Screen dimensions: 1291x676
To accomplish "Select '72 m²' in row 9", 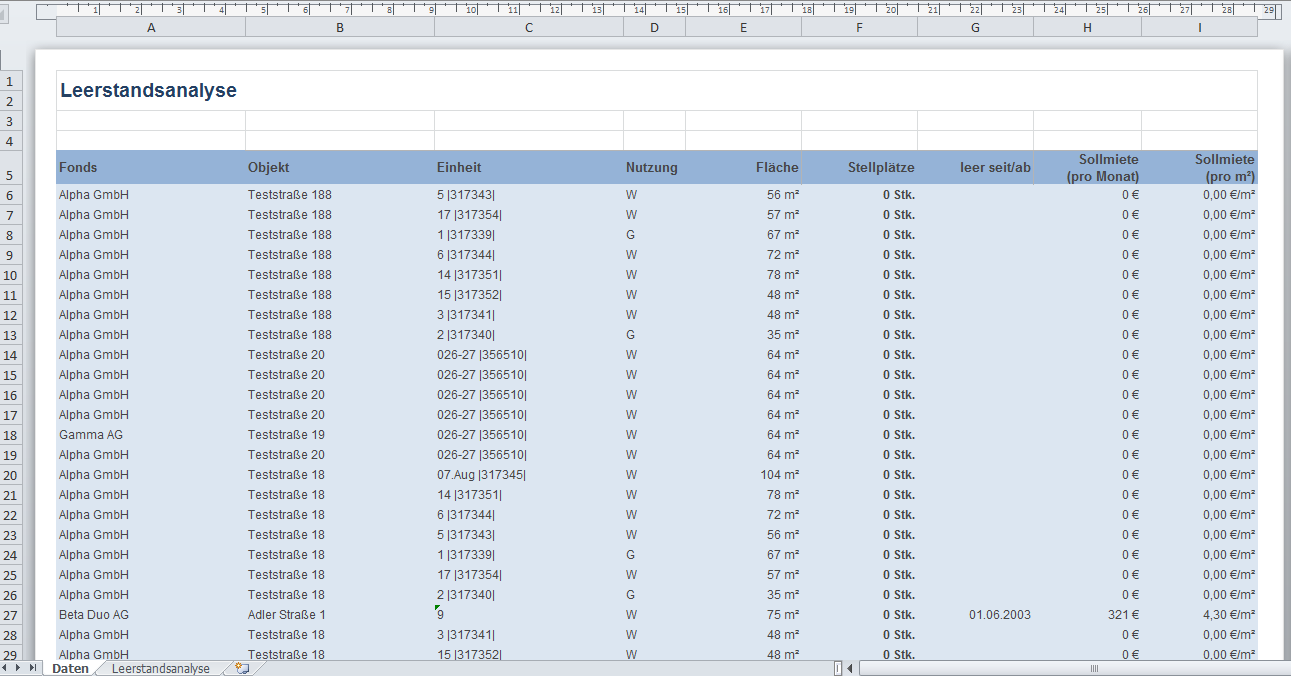I will [744, 255].
